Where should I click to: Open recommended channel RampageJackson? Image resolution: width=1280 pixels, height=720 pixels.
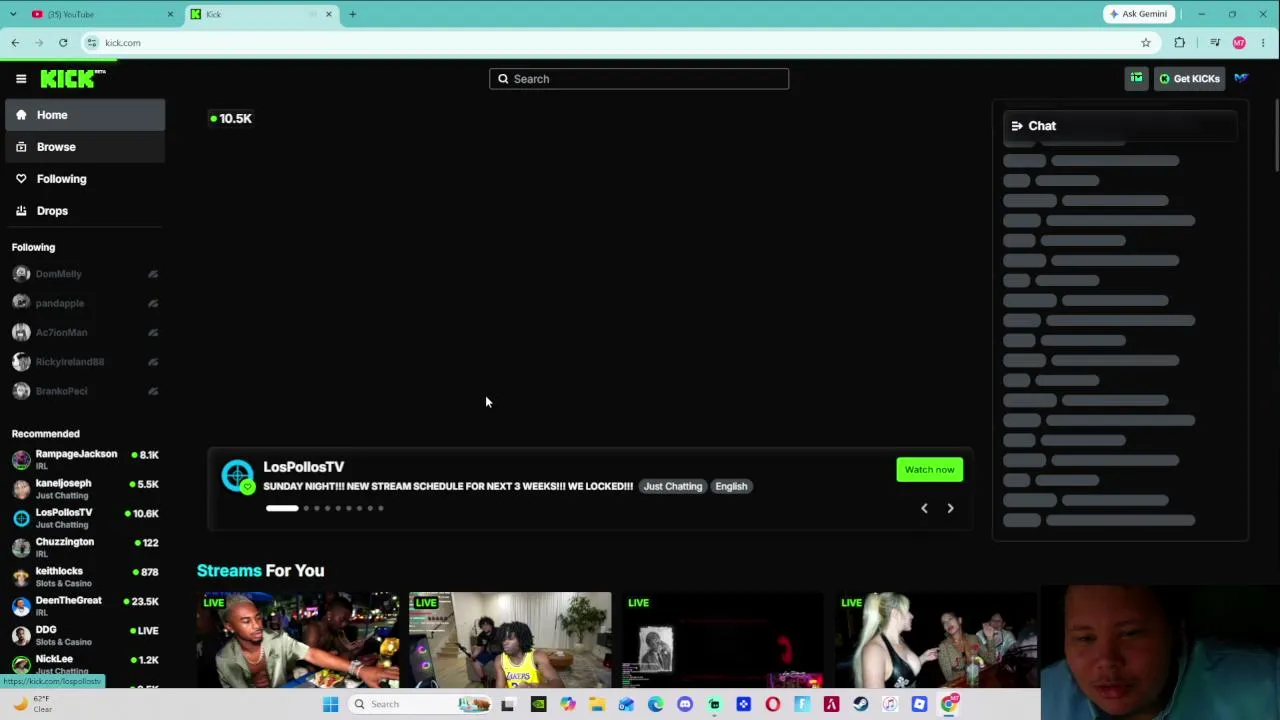(85, 460)
